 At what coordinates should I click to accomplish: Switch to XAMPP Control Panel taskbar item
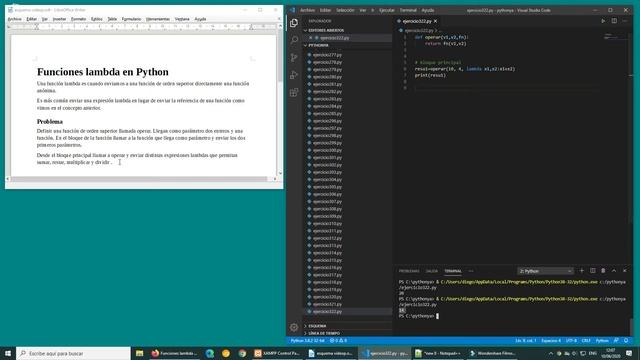click(x=277, y=353)
